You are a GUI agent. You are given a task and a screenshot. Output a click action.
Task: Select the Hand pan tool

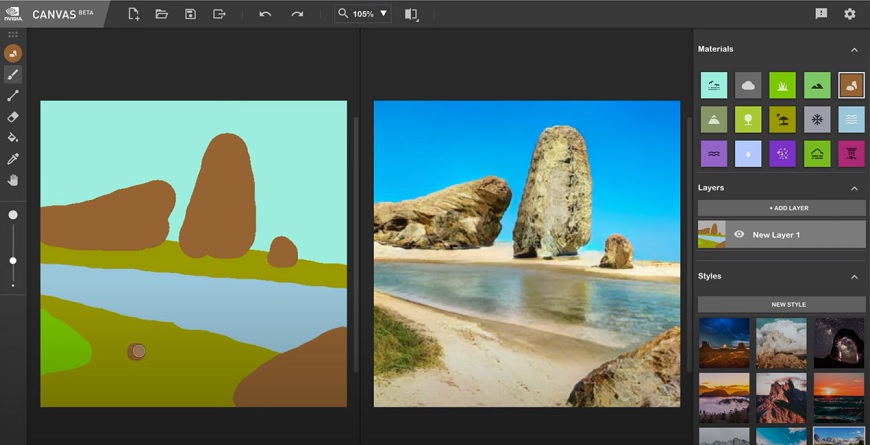[13, 180]
